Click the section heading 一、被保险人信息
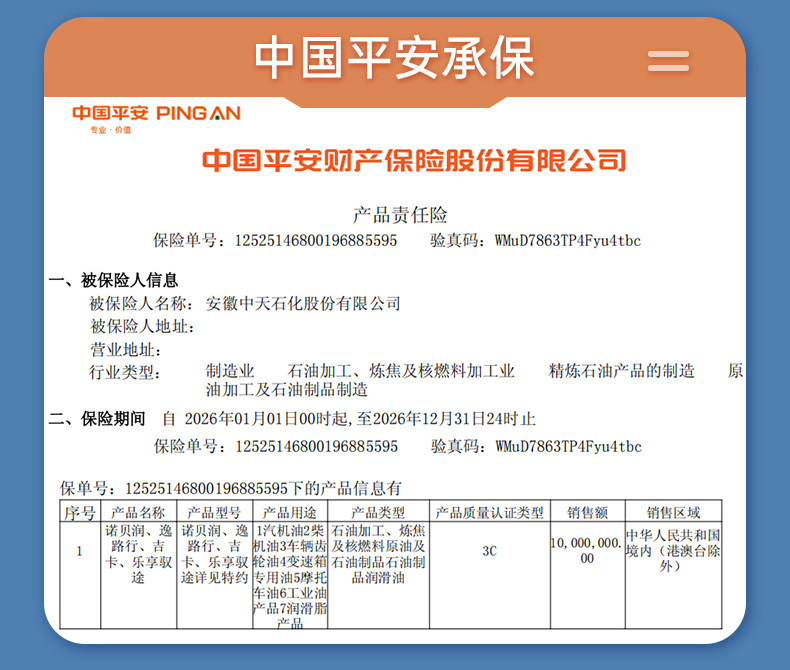Image resolution: width=790 pixels, height=670 pixels. coord(113,280)
